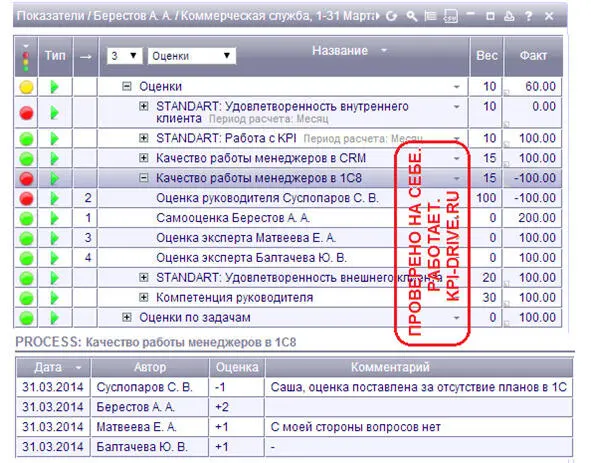Viewport: 591px width, 463px height.
Task: Click the Вес column header
Action: click(x=486, y=56)
